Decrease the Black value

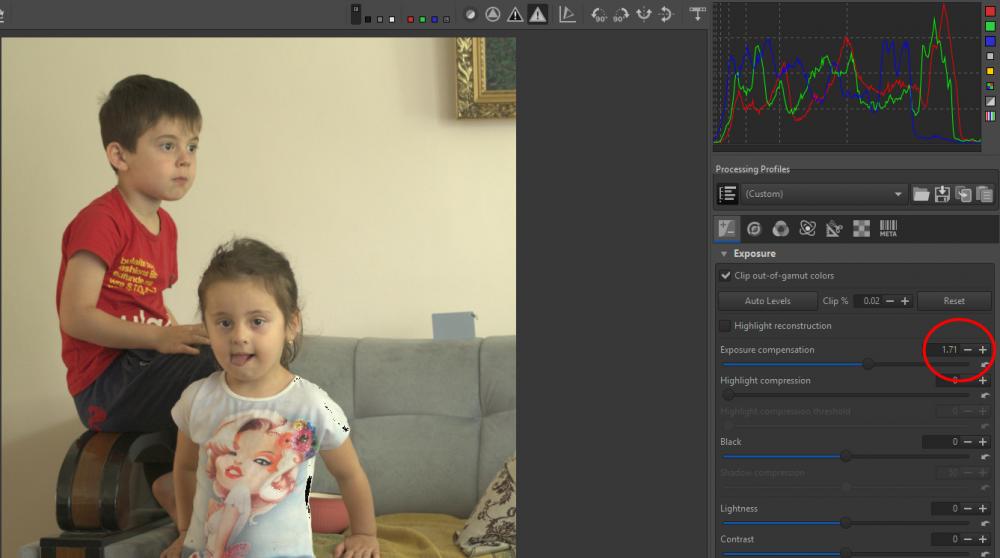967,441
